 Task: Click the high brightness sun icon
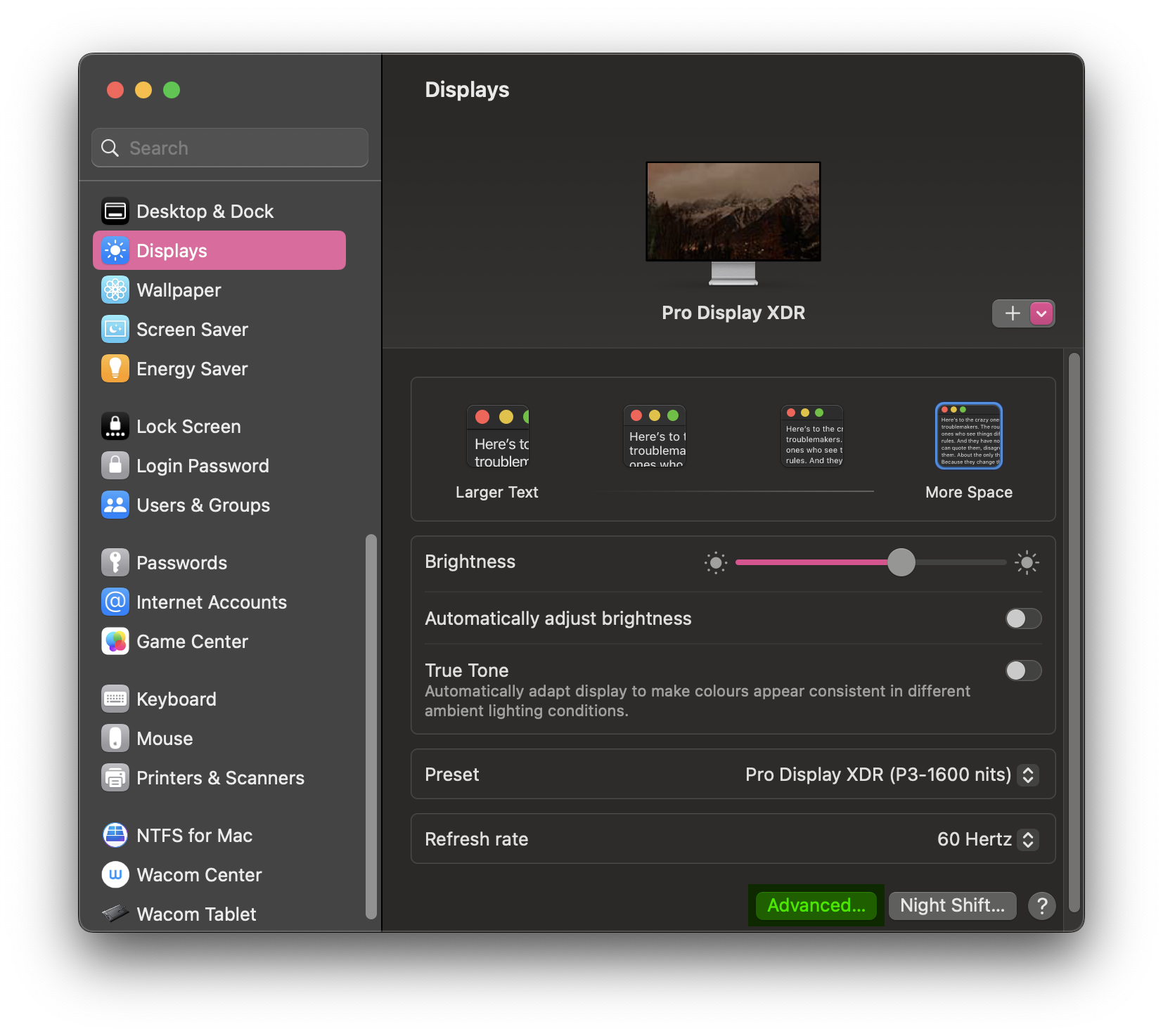click(1027, 562)
